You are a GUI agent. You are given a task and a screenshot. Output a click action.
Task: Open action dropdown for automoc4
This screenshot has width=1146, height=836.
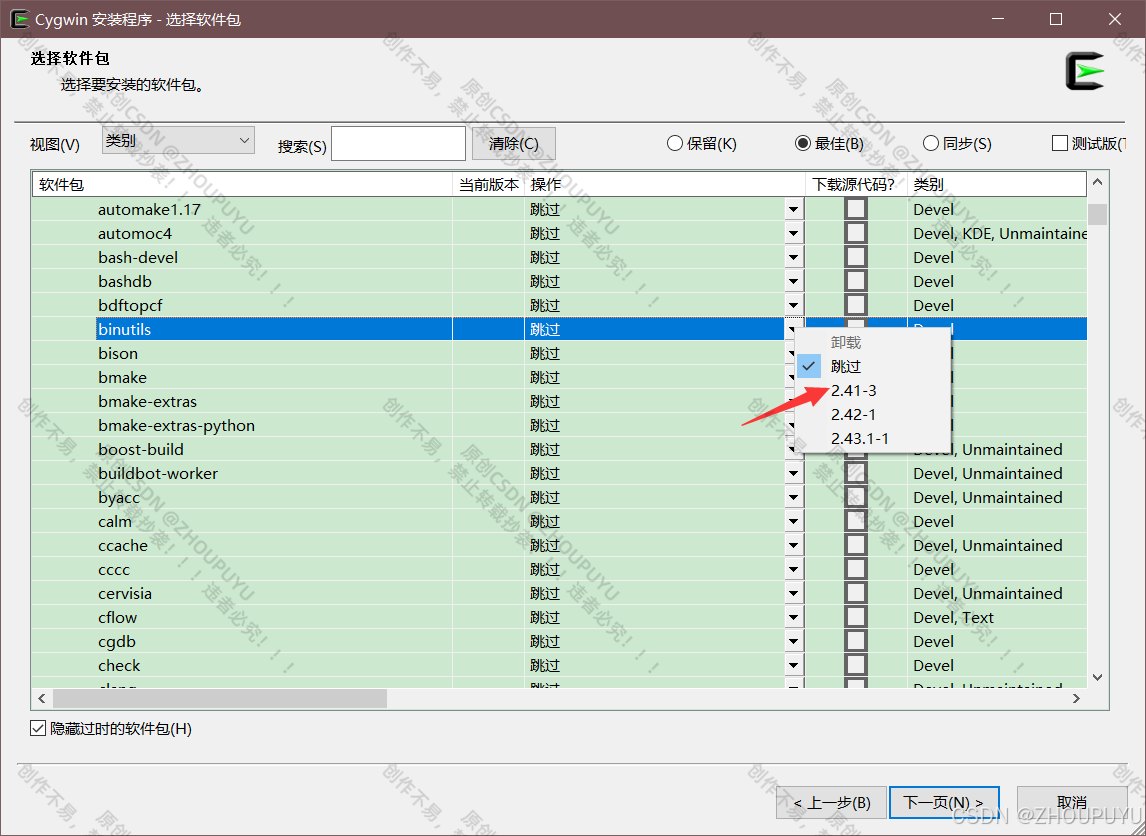tap(794, 234)
